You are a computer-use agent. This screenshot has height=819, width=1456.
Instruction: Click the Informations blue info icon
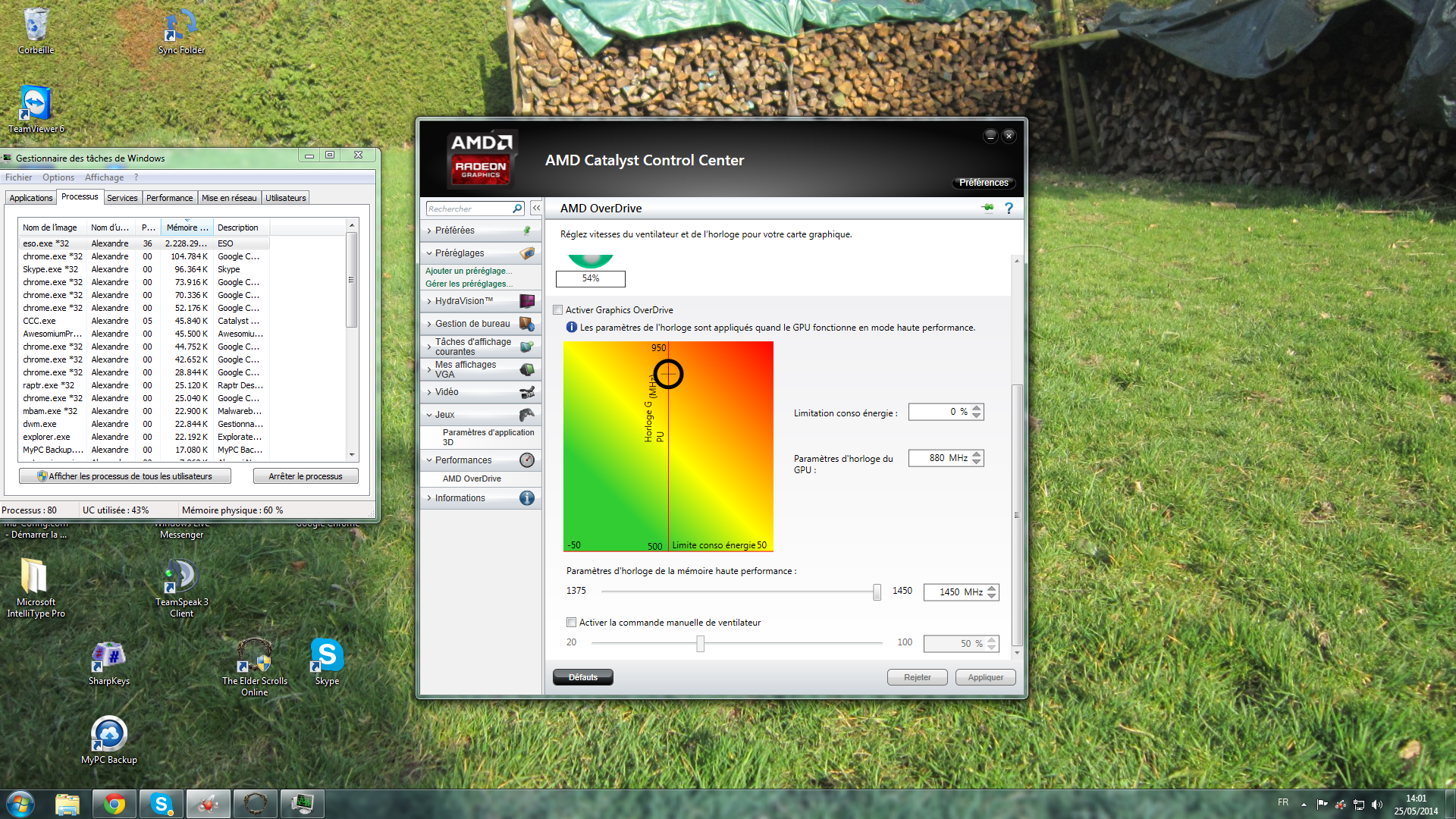(x=527, y=498)
